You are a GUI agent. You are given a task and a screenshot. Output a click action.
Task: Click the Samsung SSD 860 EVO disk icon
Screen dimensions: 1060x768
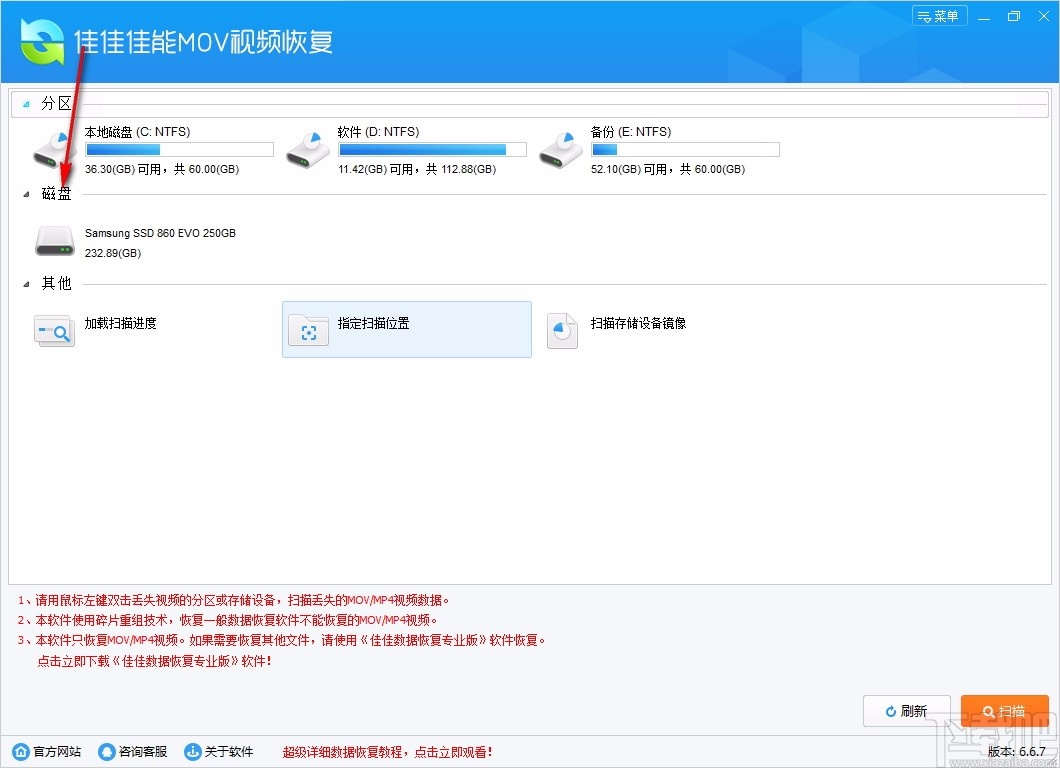coord(54,240)
